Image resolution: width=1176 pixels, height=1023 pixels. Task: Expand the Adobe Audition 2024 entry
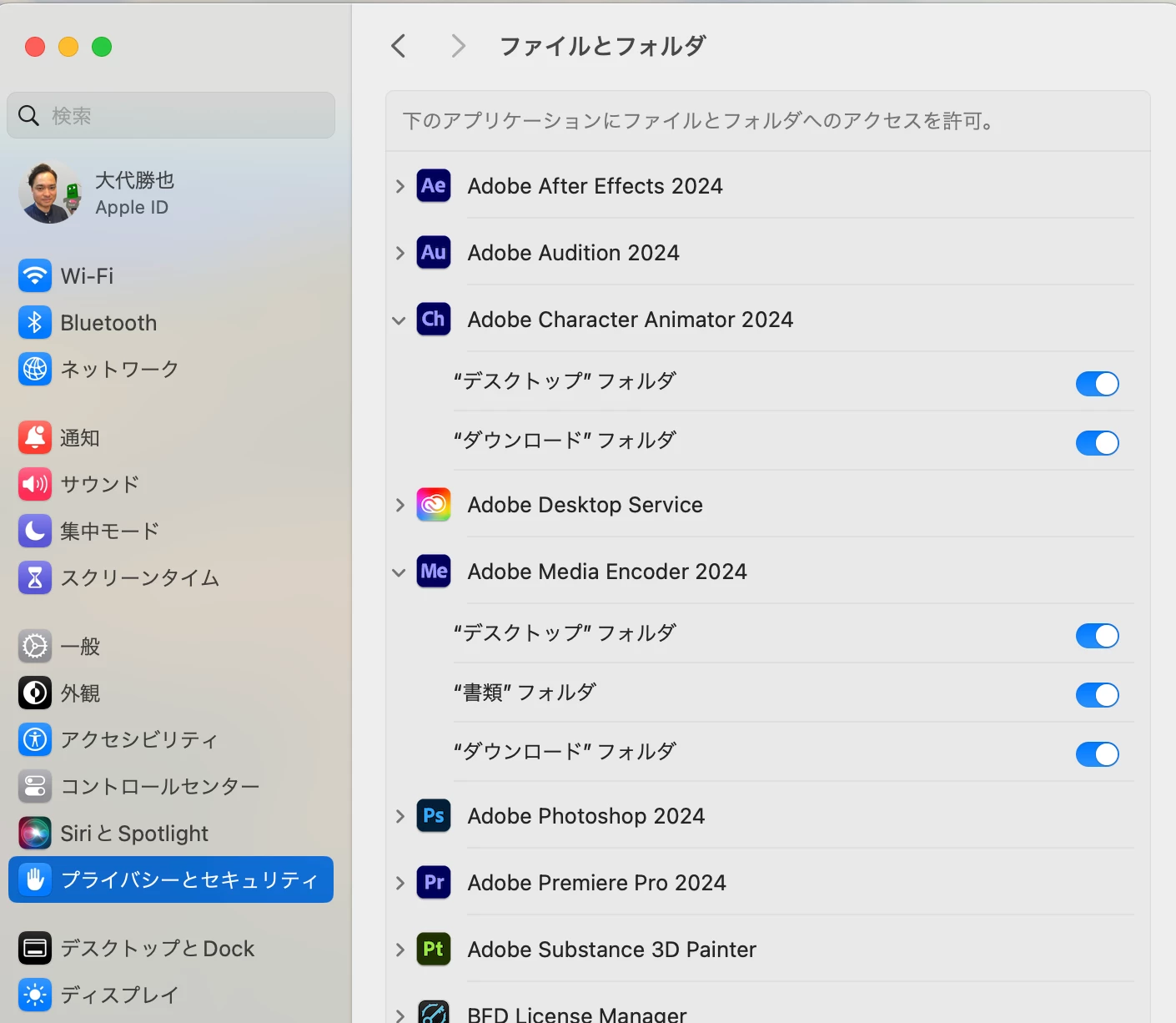[400, 253]
